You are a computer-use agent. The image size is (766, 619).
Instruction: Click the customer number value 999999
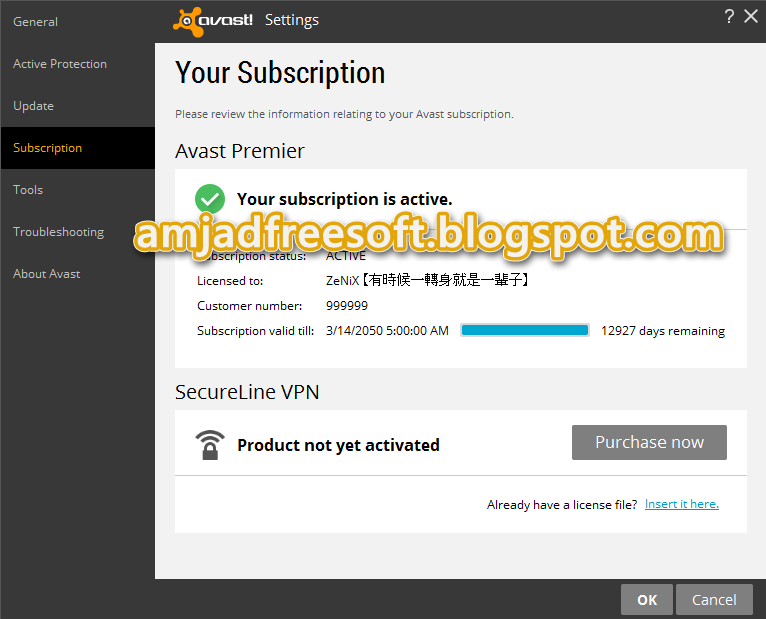coord(347,306)
